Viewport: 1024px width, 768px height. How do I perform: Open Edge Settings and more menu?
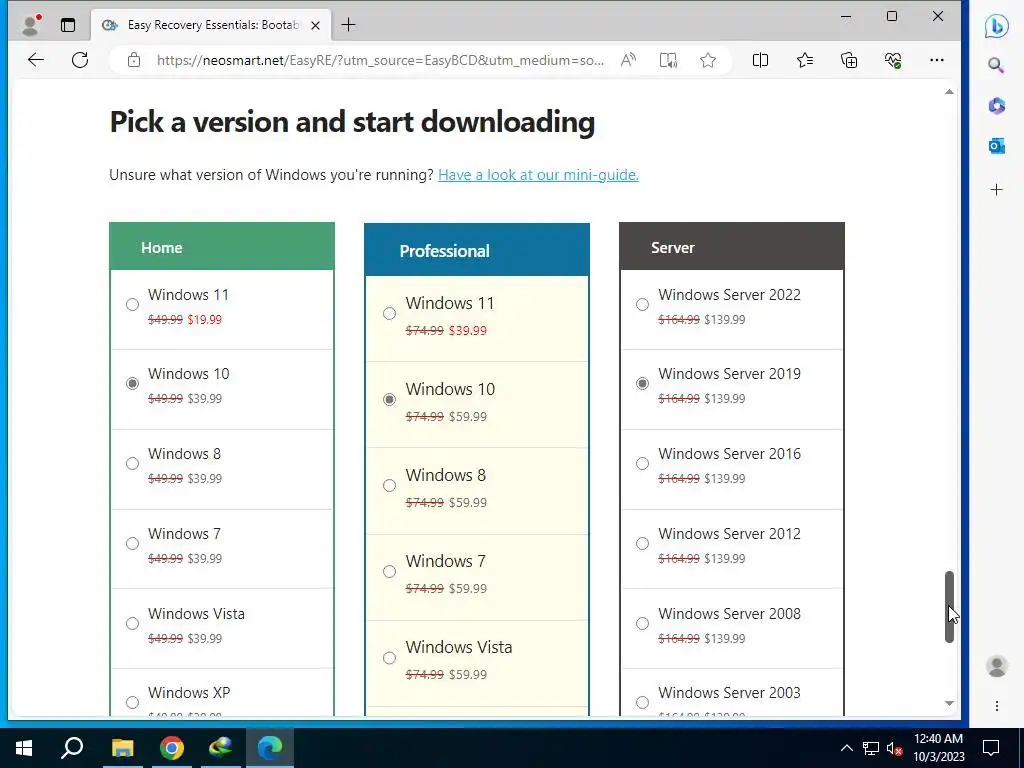[x=936, y=60]
